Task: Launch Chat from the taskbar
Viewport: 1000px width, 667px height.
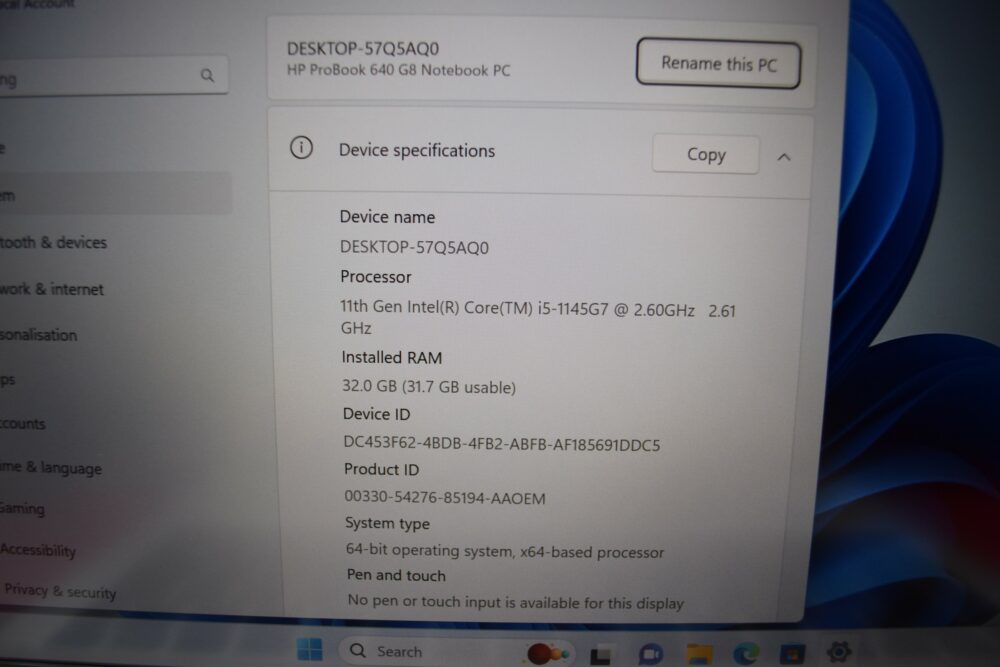Action: coord(650,654)
